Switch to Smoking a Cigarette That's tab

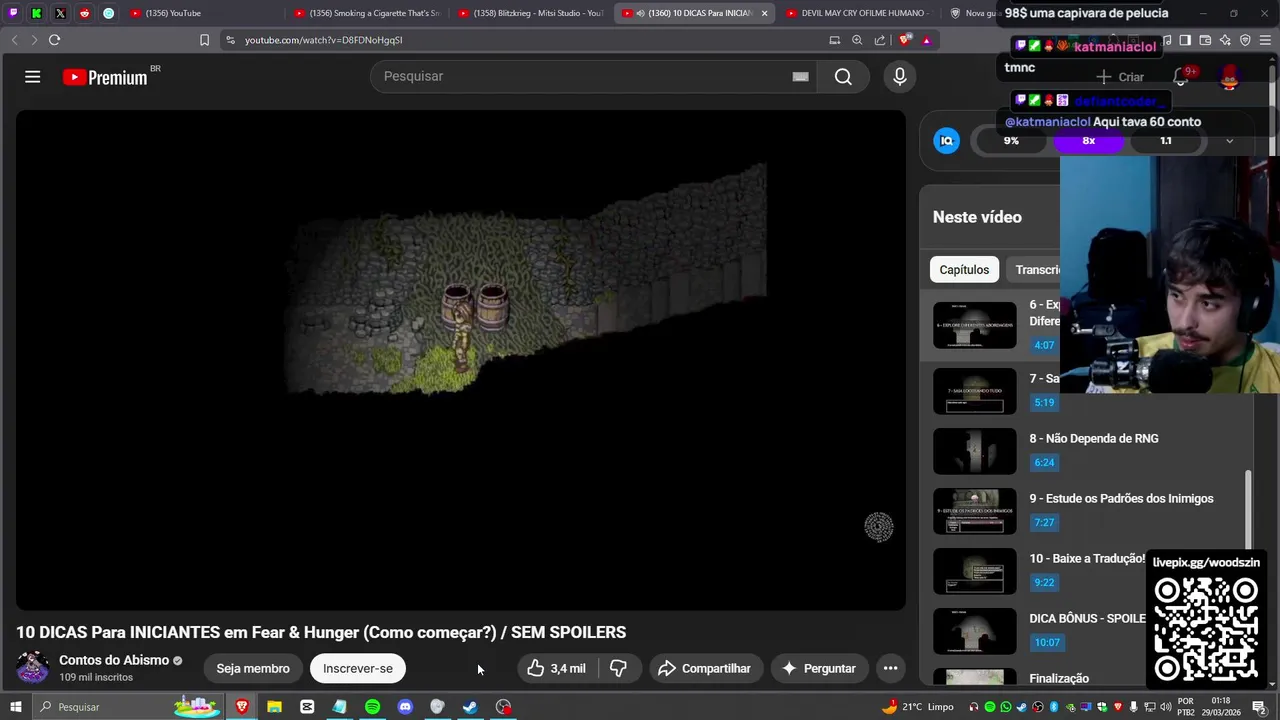368,13
